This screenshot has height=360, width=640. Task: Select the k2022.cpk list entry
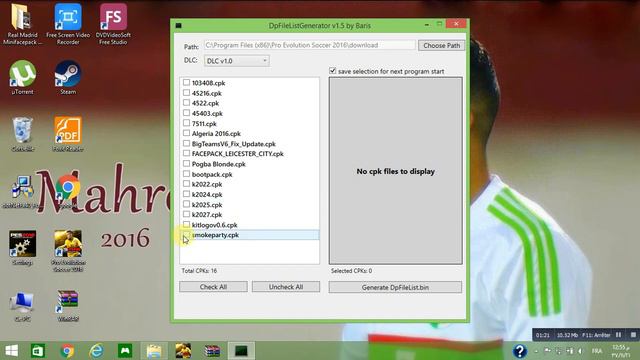pos(207,184)
